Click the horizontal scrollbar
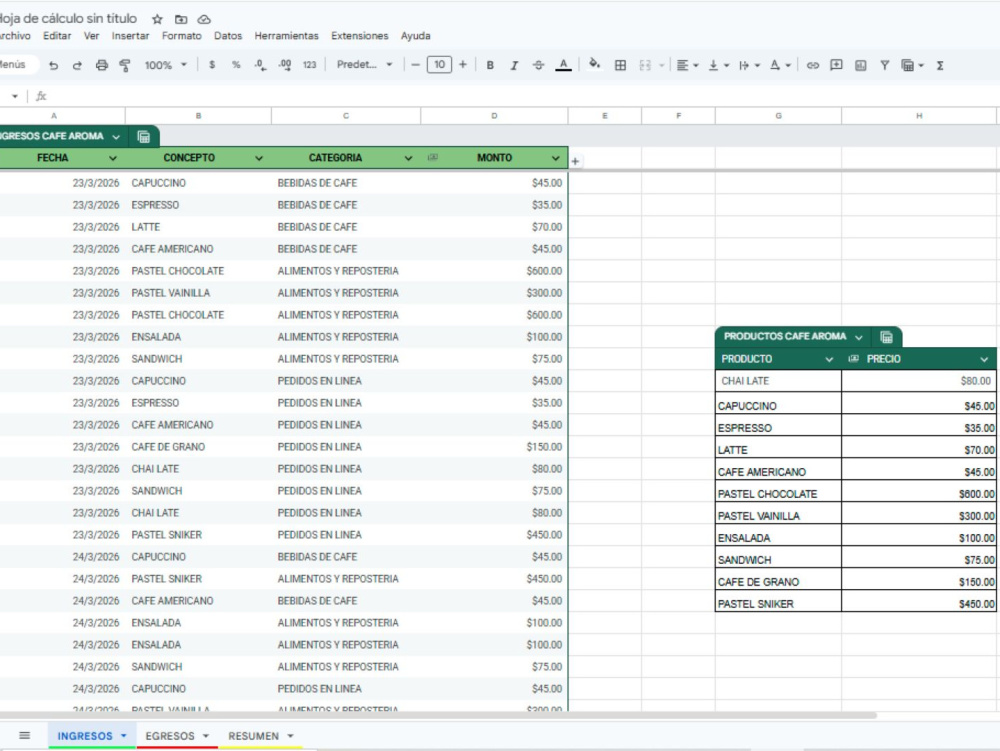The width and height of the screenshot is (1000, 751). (x=438, y=715)
